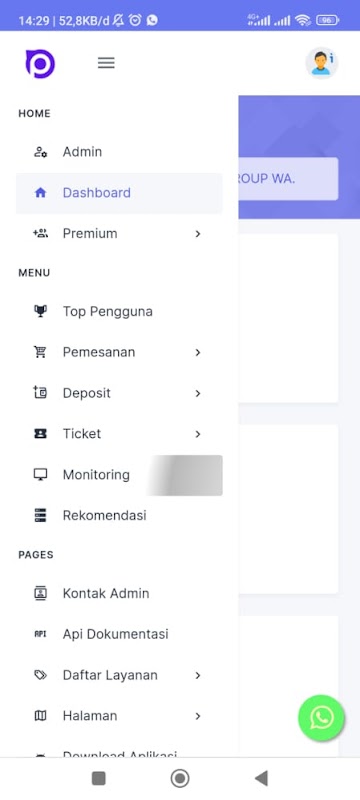Tap the Admin user-gear icon

(40, 152)
